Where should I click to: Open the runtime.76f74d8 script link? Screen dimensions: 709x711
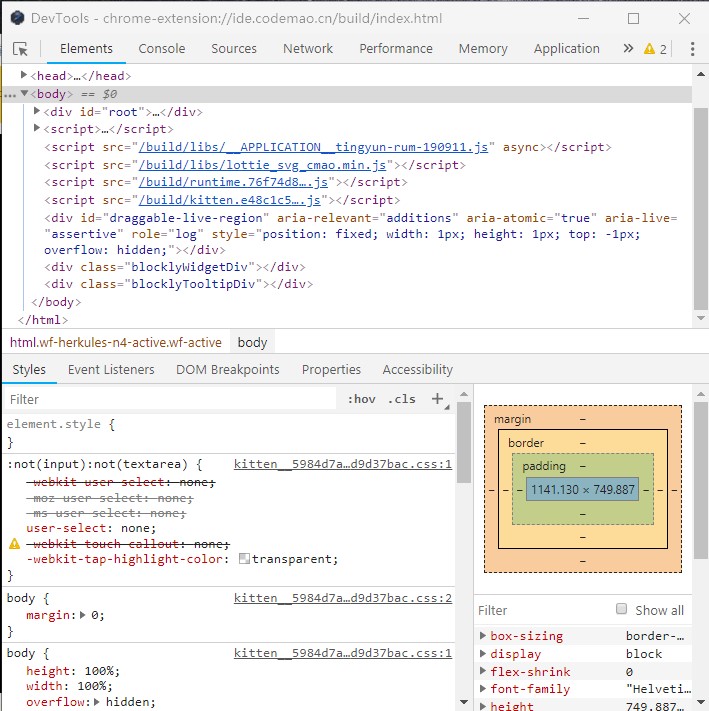[233, 182]
